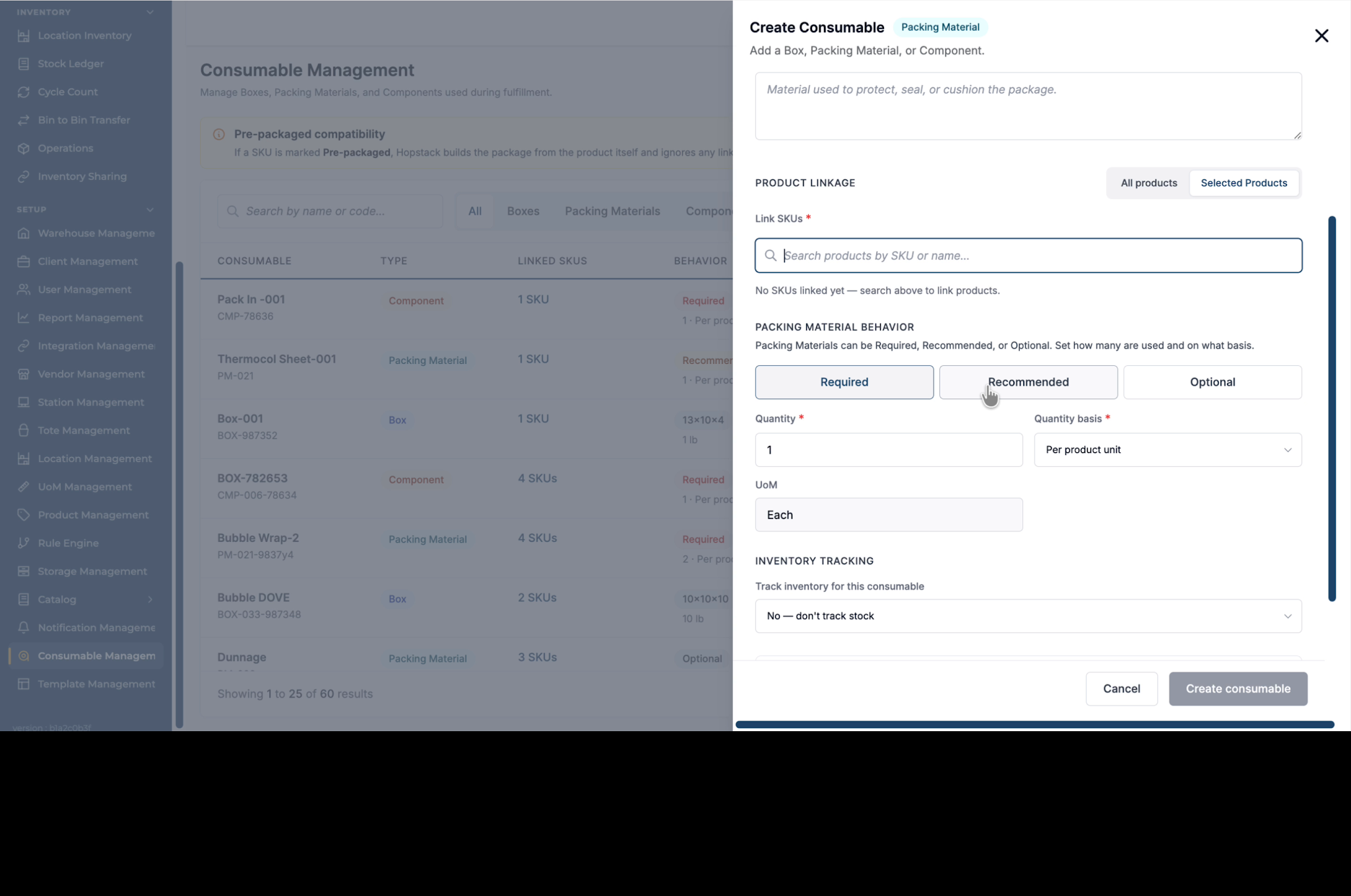Collapse the Inventory sidebar section
The height and width of the screenshot is (896, 1351).
tap(150, 13)
